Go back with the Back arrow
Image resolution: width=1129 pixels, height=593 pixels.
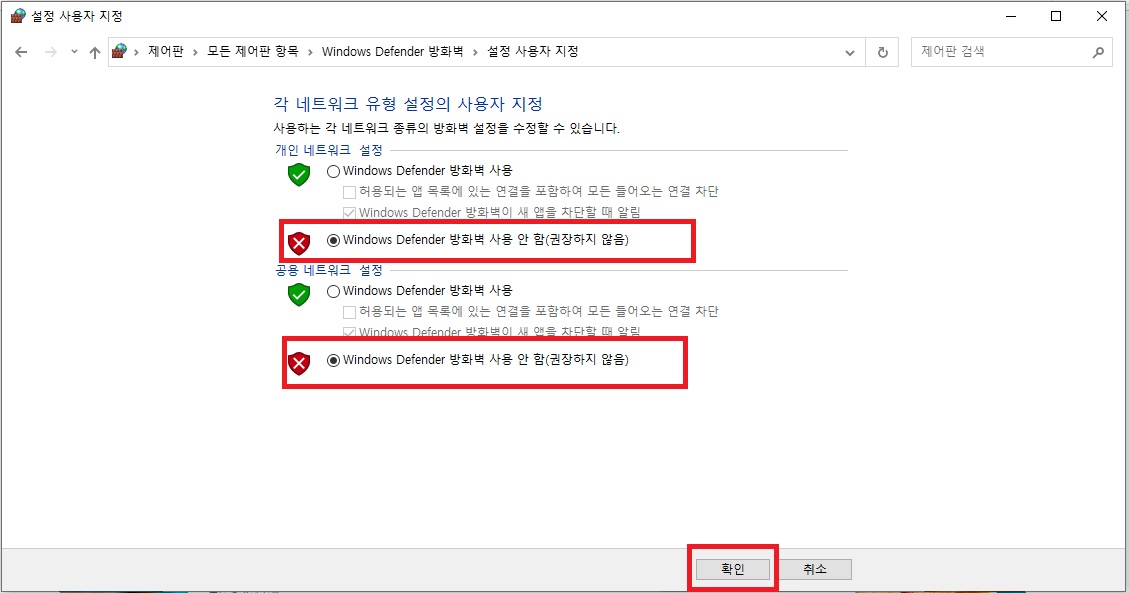tap(22, 52)
